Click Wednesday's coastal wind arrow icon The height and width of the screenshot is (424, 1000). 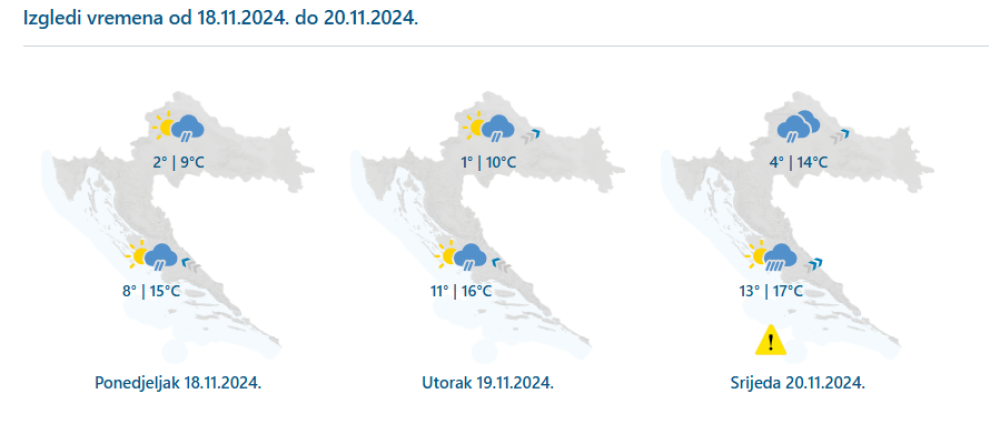pyautogui.click(x=812, y=264)
